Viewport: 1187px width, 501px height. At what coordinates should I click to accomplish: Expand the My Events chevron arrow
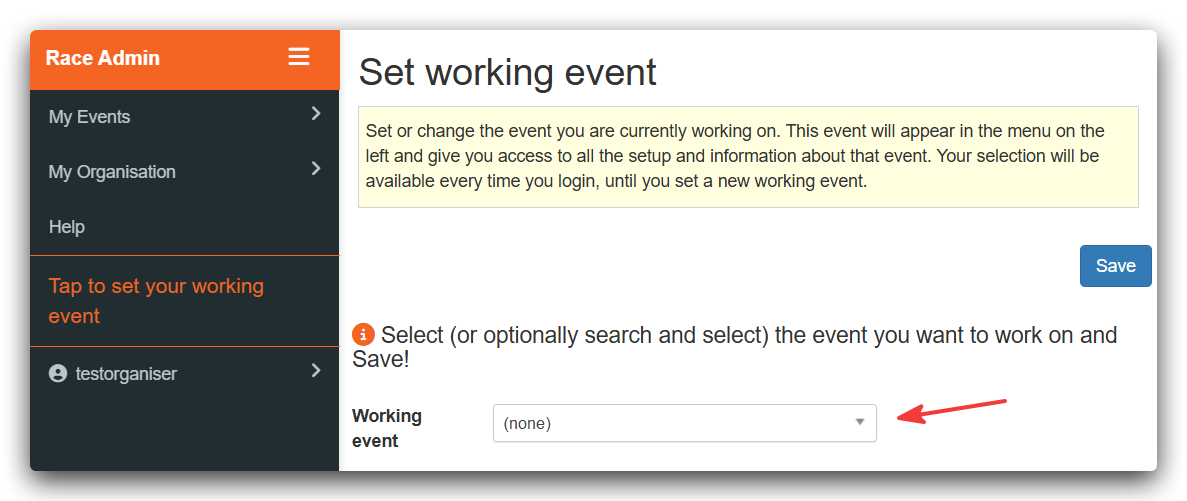point(316,114)
